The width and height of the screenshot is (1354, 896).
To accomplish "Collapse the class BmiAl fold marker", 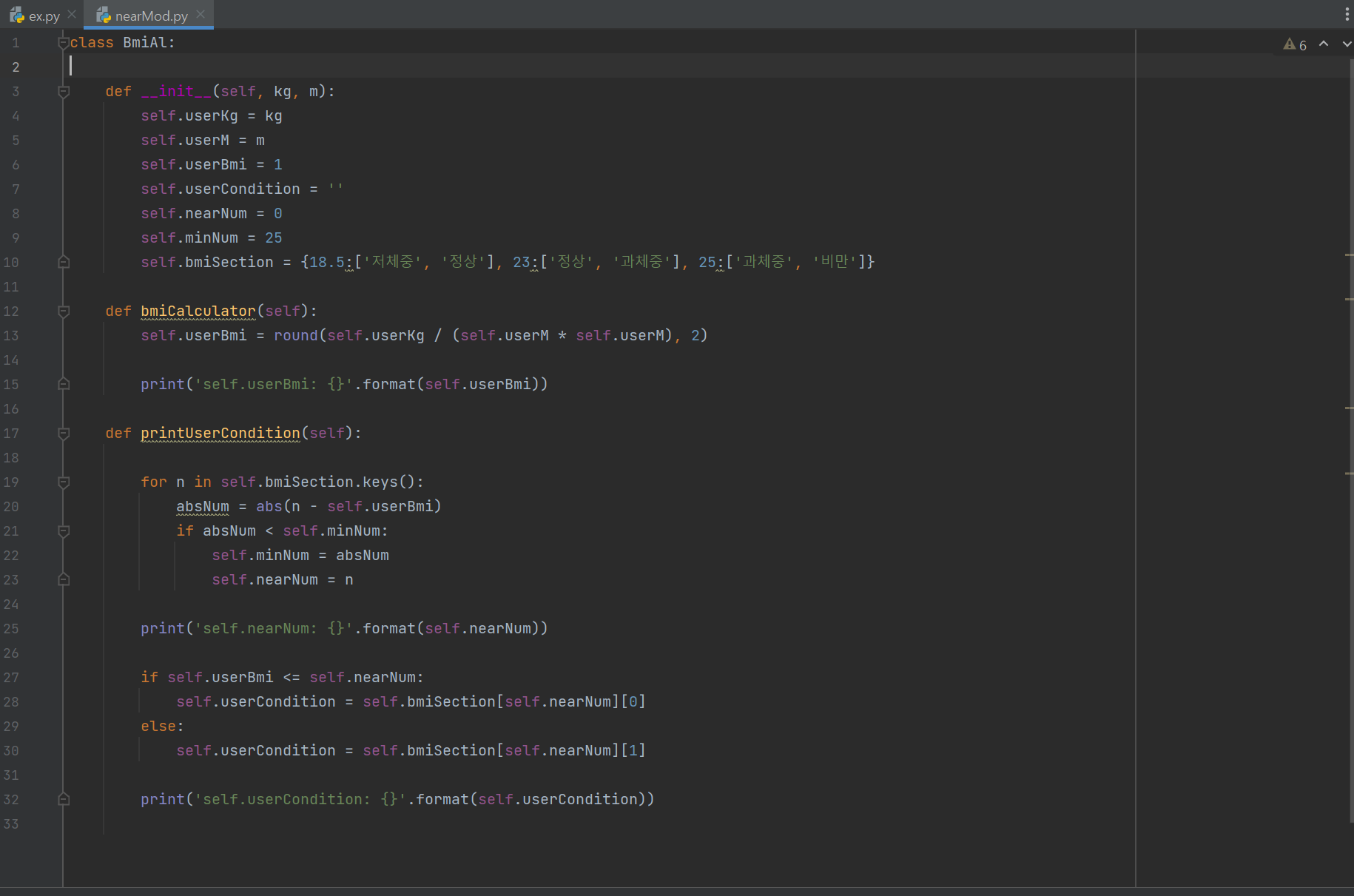I will [64, 43].
